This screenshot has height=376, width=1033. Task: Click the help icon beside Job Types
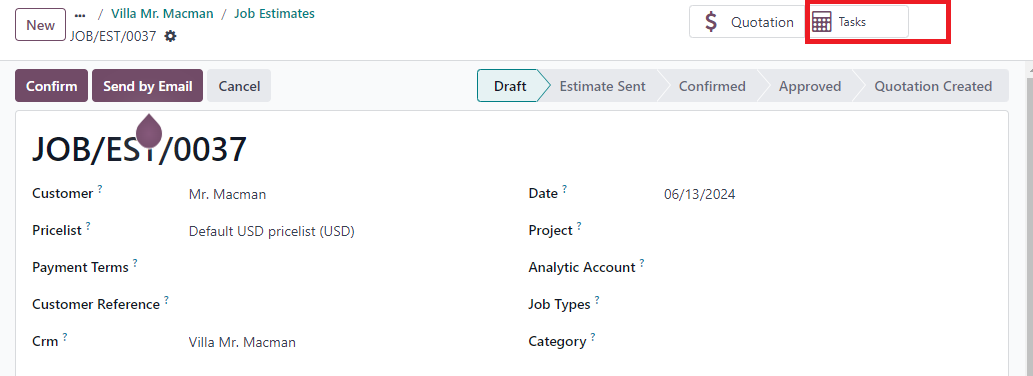597,299
